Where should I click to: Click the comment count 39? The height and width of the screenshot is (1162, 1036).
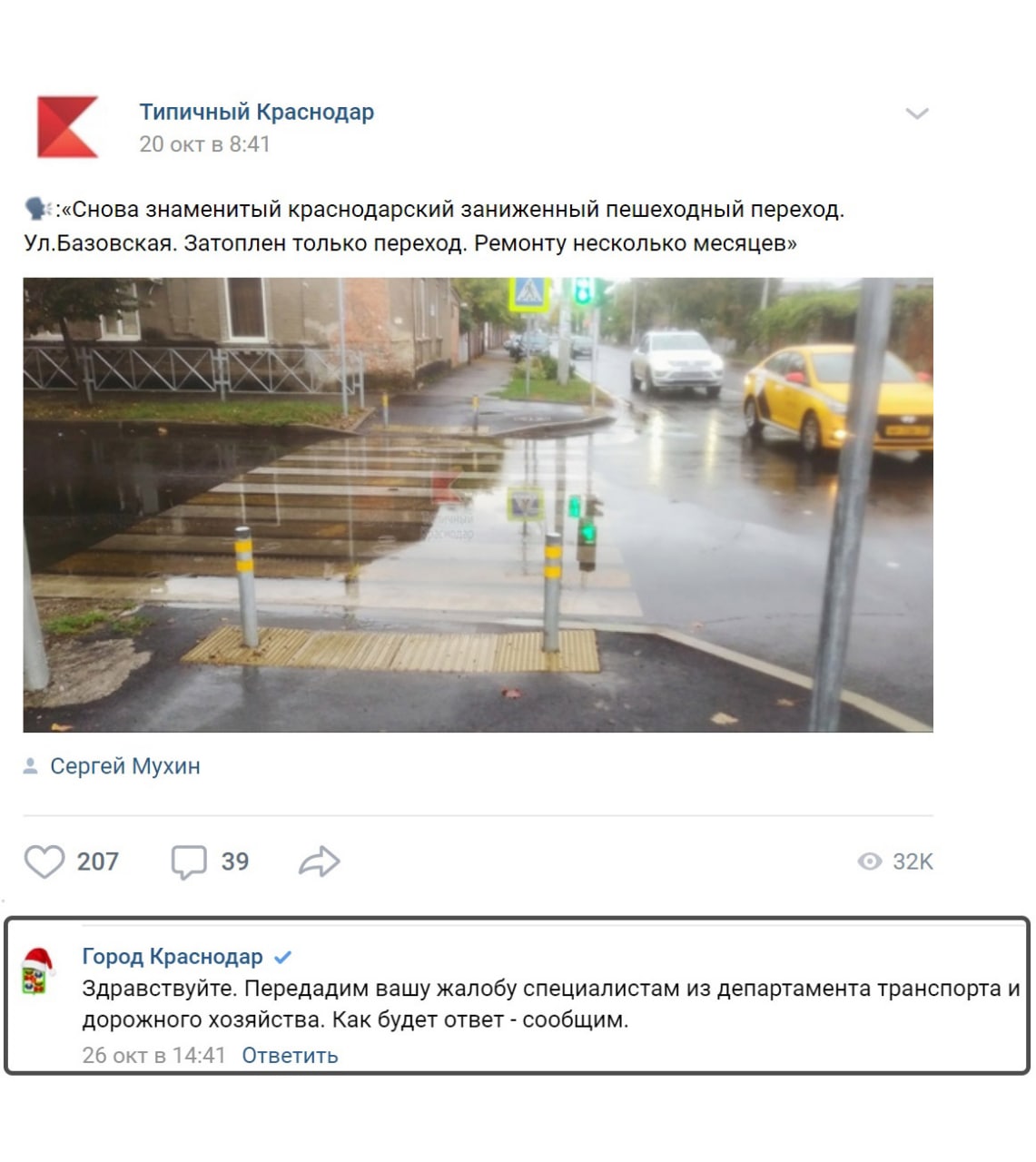coord(235,862)
